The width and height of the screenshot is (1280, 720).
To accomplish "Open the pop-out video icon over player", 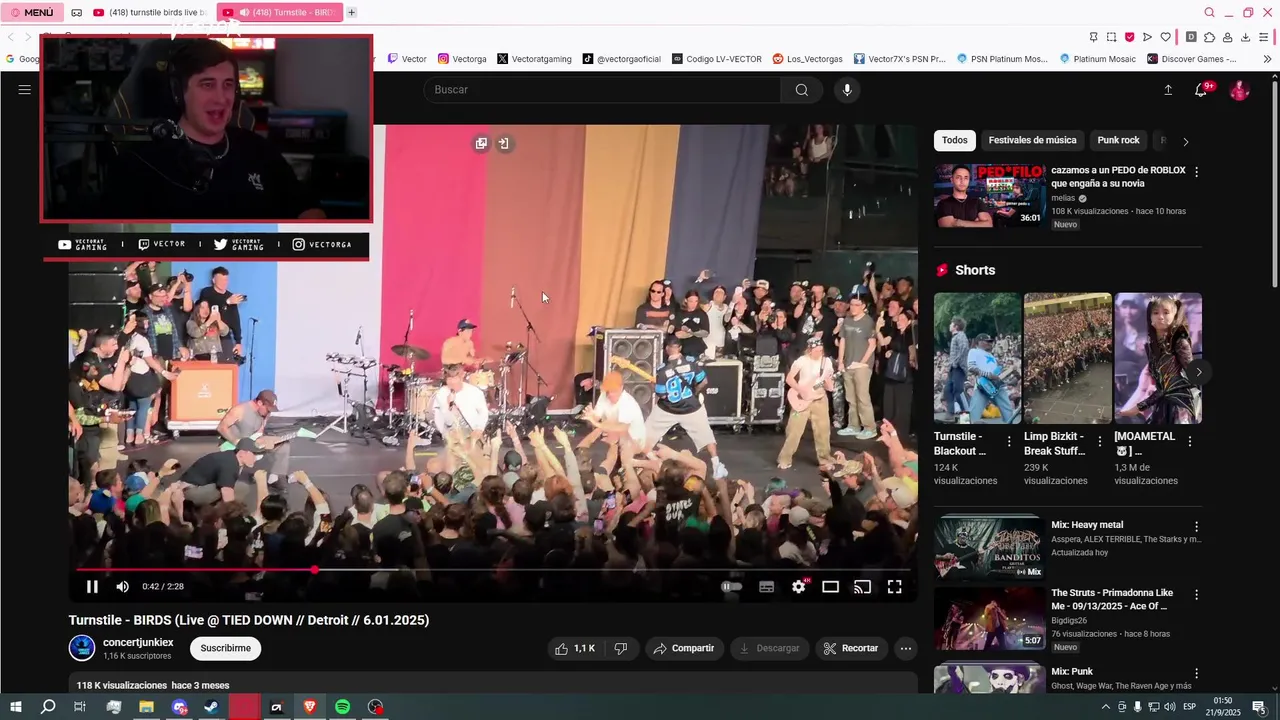I will point(481,143).
